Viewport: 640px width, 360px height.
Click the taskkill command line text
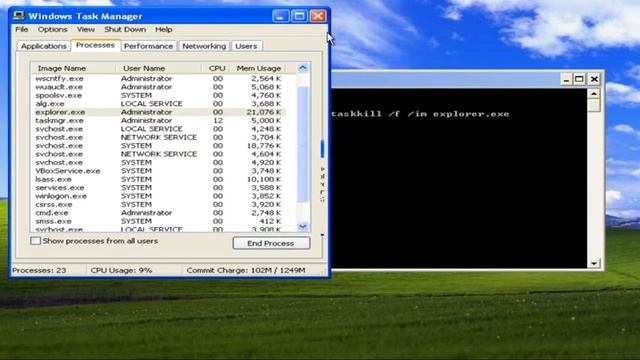(x=420, y=114)
